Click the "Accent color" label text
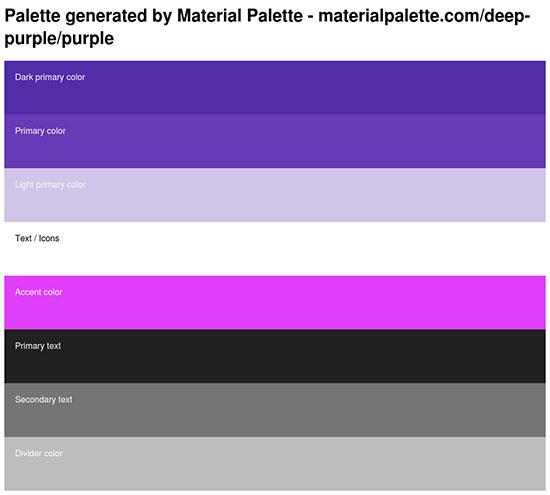The image size is (550, 495). (x=38, y=292)
